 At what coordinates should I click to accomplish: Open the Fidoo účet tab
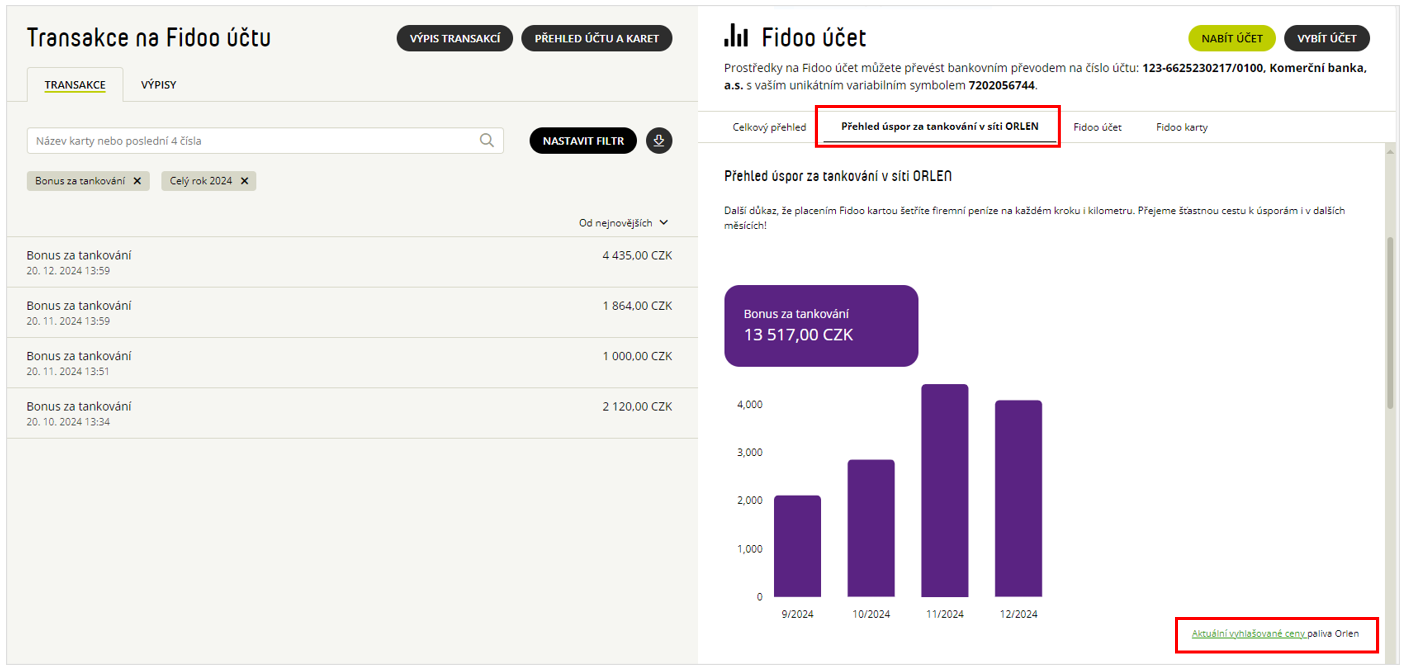pyautogui.click(x=1097, y=128)
